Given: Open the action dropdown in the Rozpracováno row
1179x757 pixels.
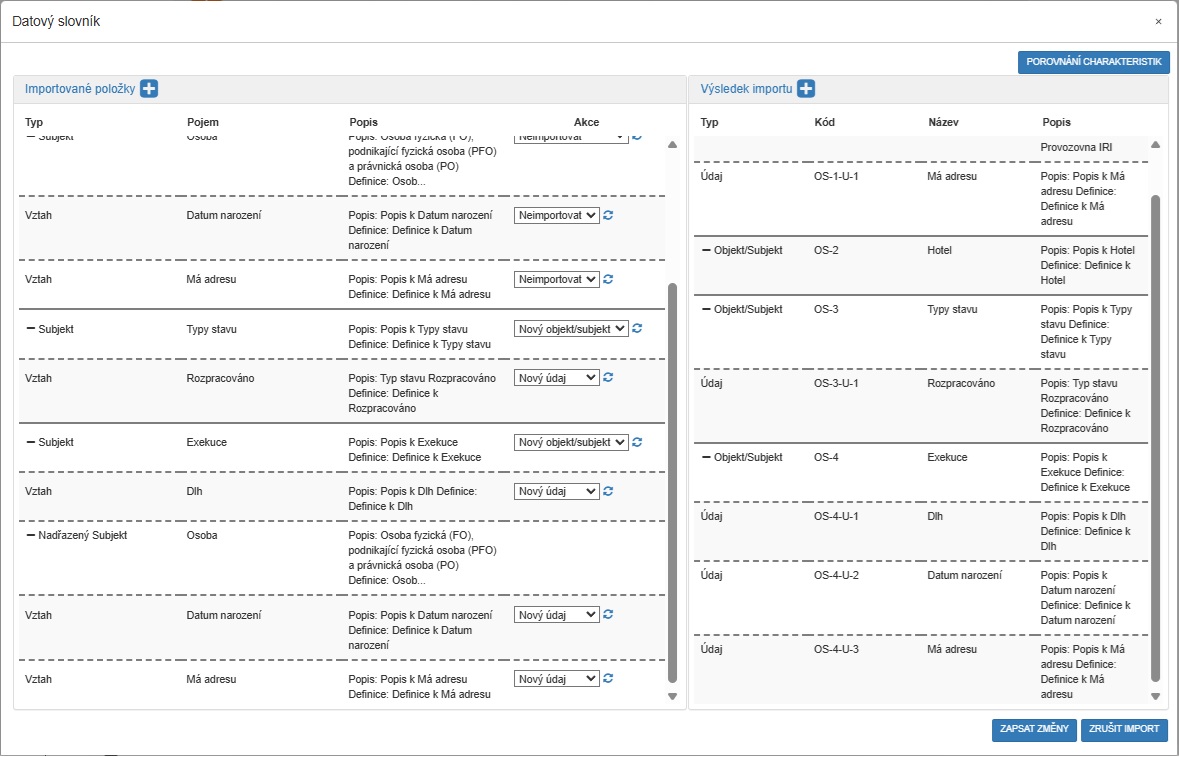Looking at the screenshot, I should tap(556, 378).
